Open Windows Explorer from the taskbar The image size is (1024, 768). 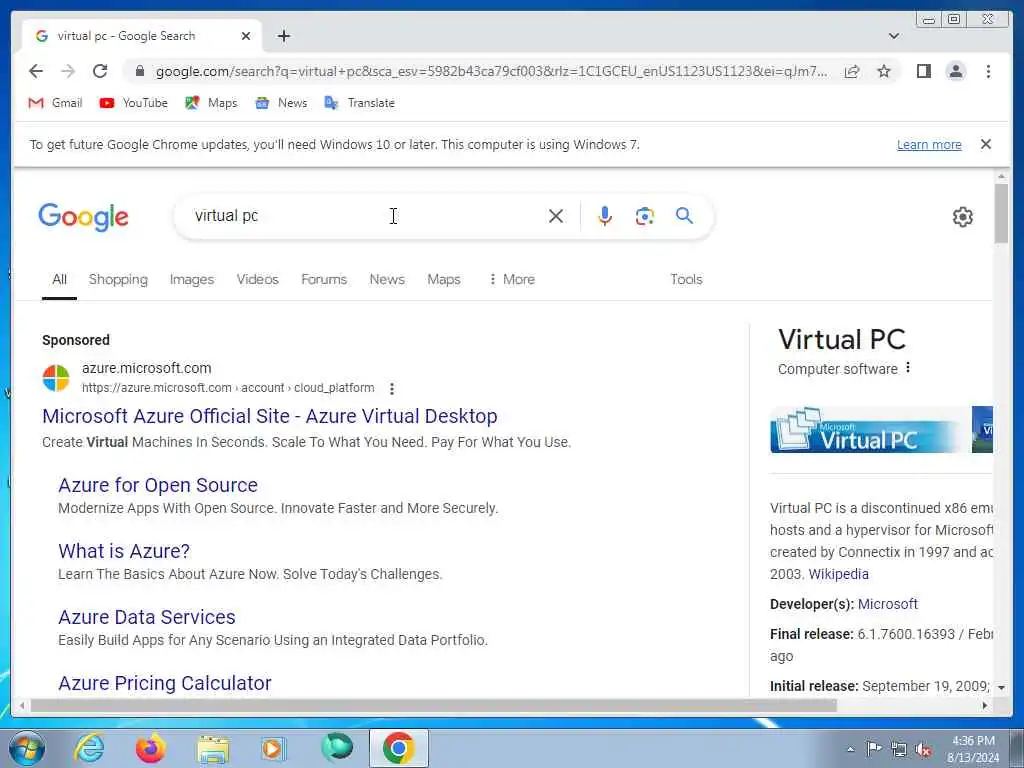[213, 750]
